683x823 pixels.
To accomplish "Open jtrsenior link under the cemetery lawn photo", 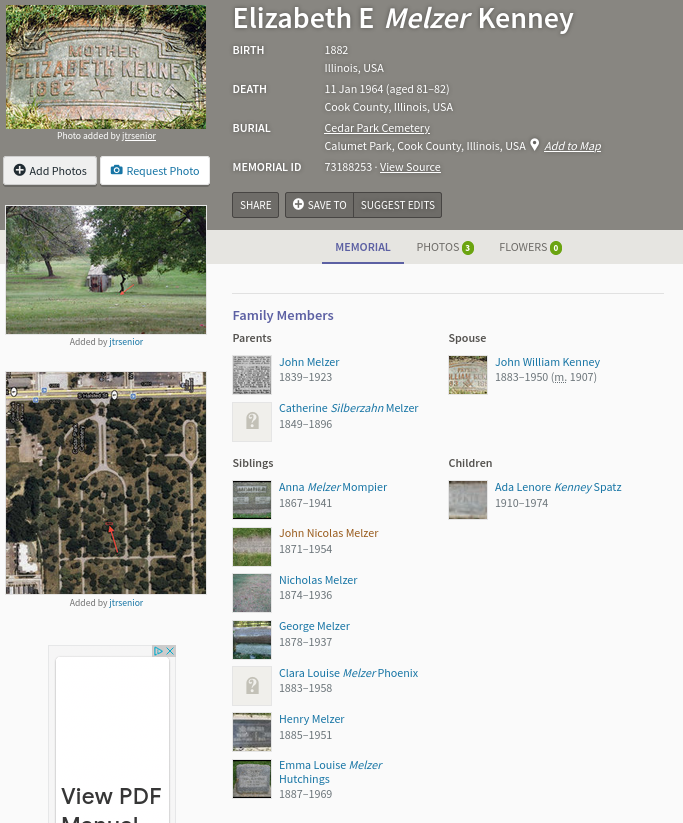I will point(126,342).
